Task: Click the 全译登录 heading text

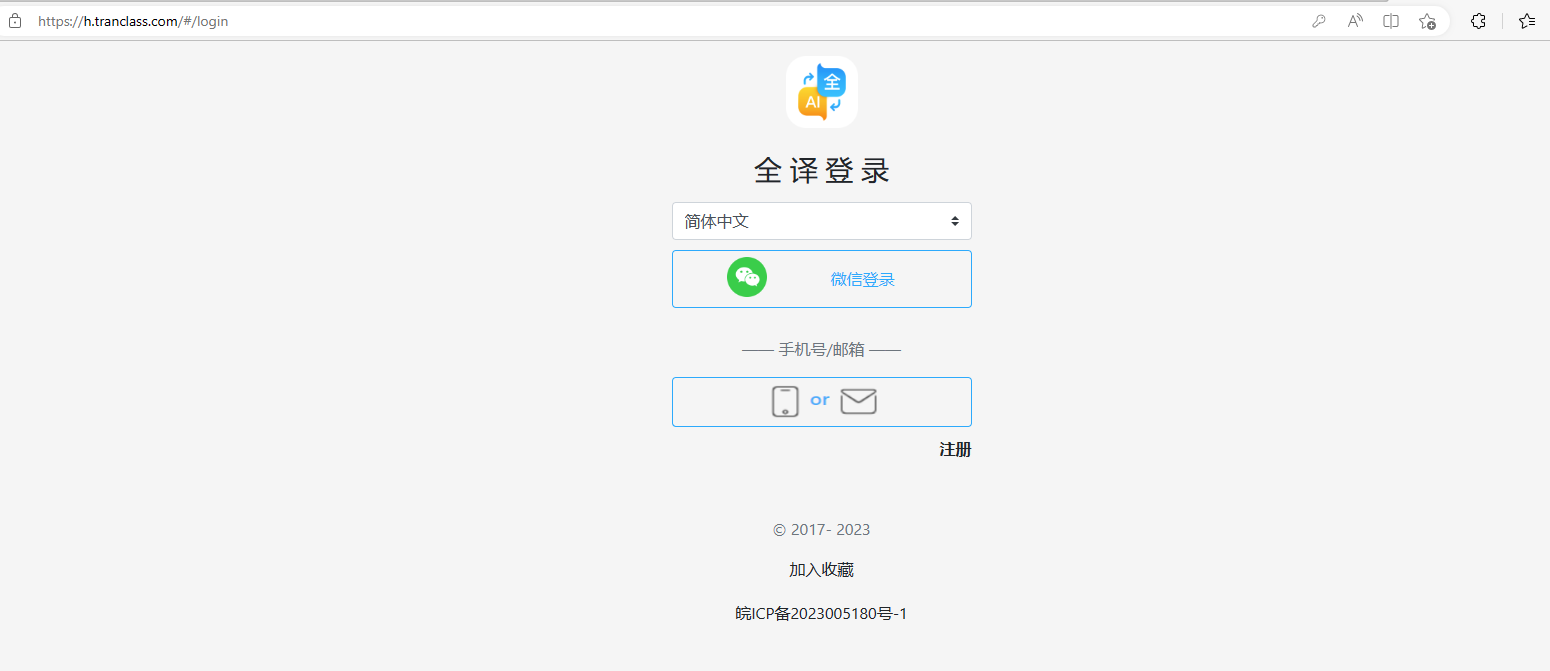Action: (x=822, y=171)
